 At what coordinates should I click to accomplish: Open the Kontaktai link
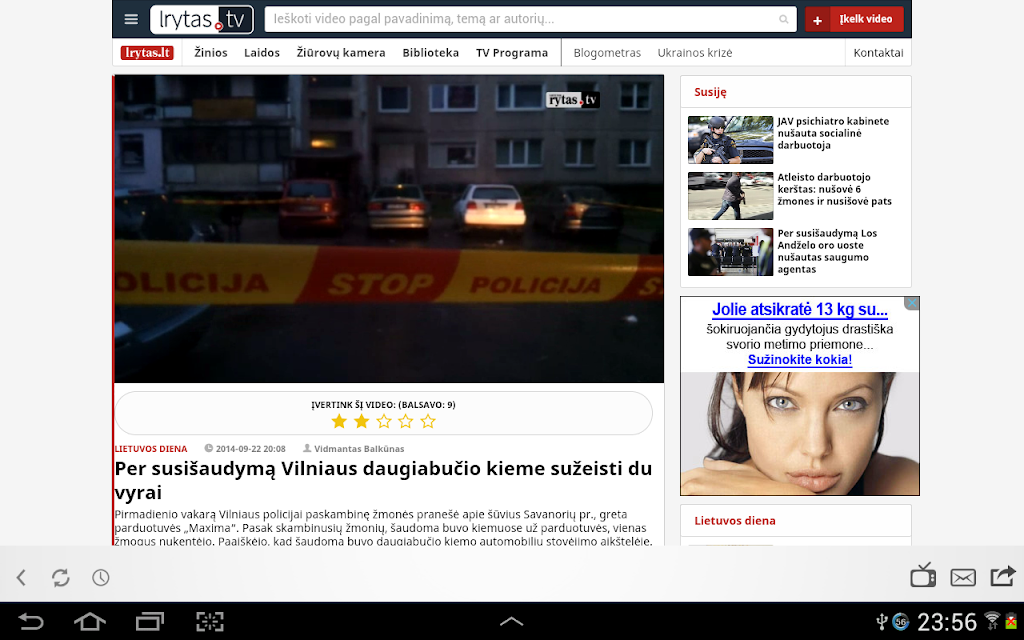click(878, 53)
